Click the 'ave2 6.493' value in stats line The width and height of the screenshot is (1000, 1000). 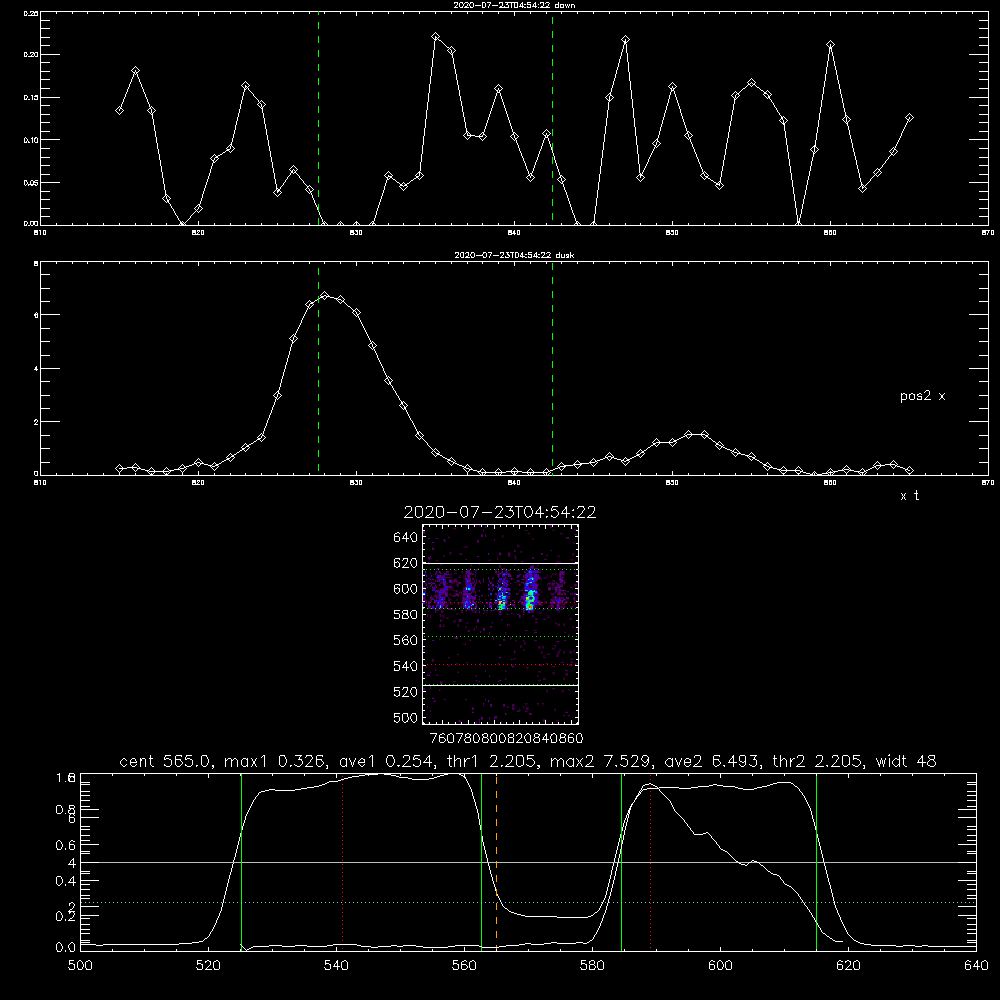click(711, 761)
